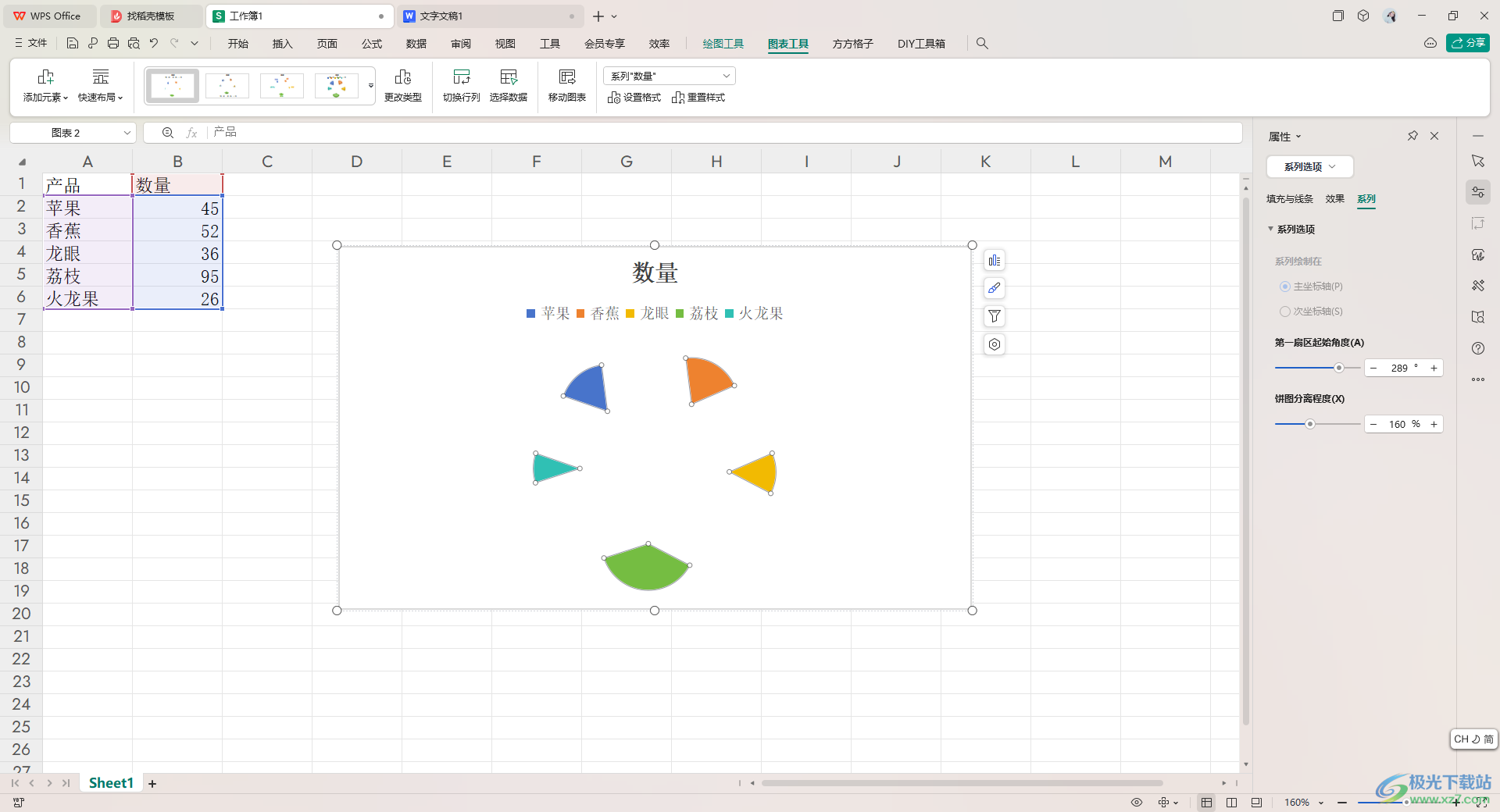Click the properties sliders sidebar icon

pyautogui.click(x=1478, y=192)
